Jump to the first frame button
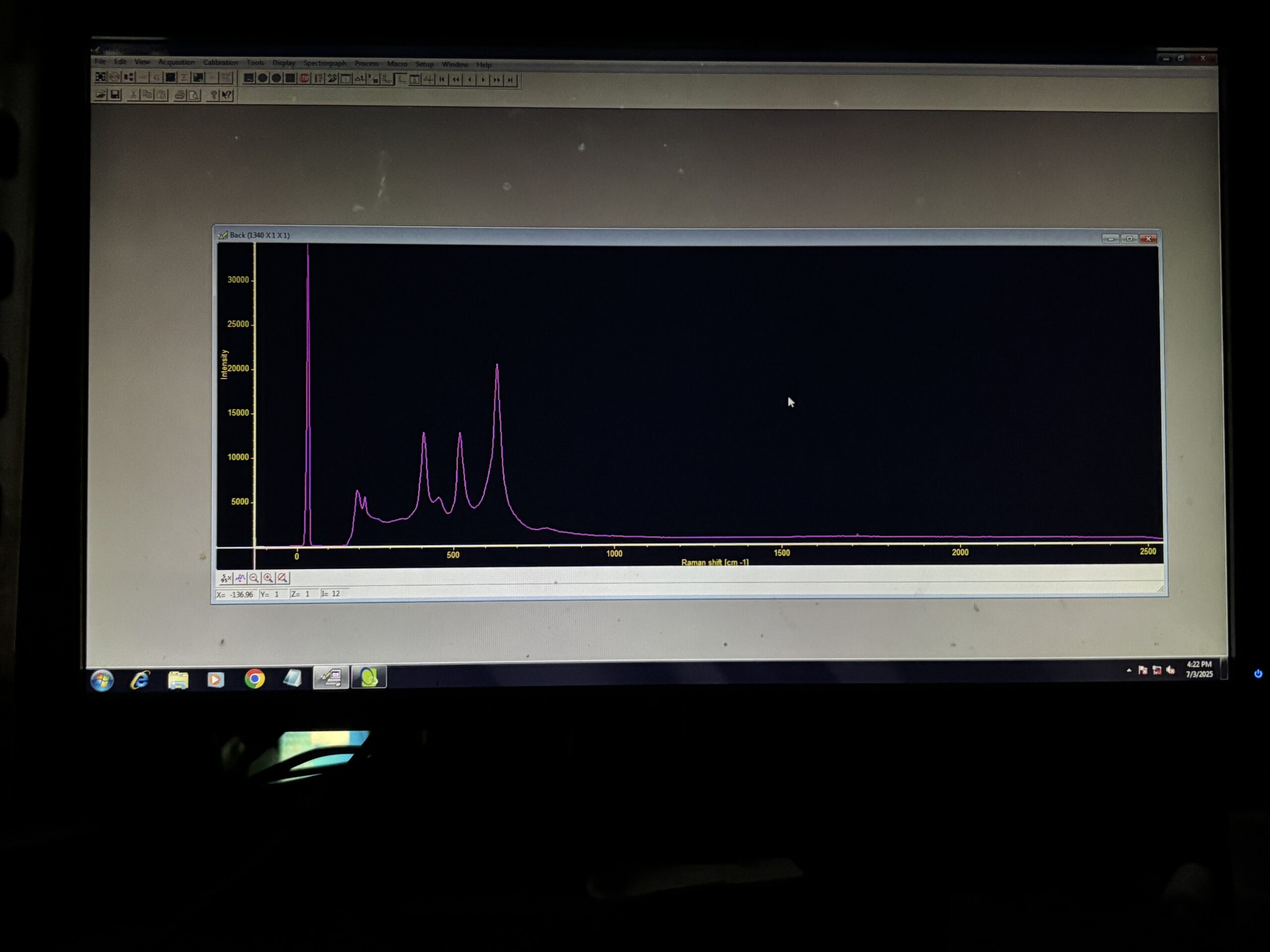The height and width of the screenshot is (952, 1270). coord(442,79)
